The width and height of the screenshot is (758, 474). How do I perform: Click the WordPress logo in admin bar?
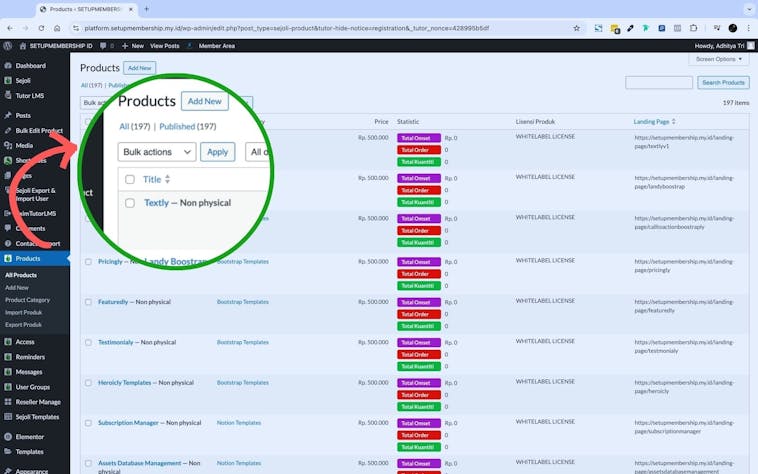tap(7, 45)
